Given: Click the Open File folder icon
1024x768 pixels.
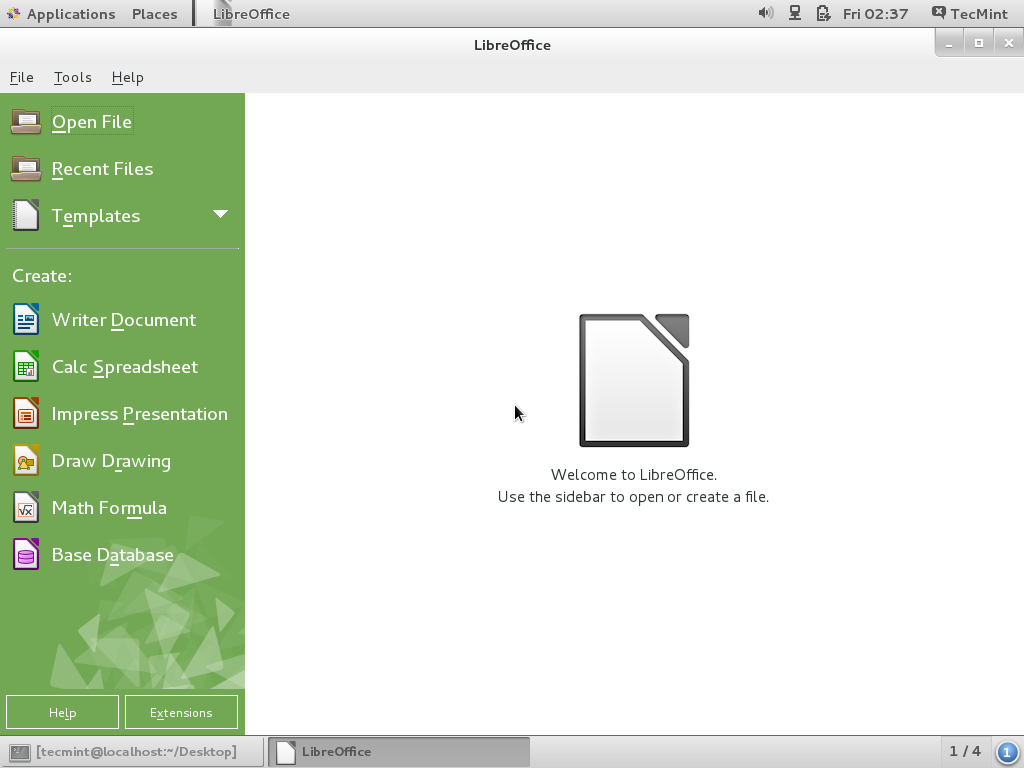Looking at the screenshot, I should (x=26, y=121).
